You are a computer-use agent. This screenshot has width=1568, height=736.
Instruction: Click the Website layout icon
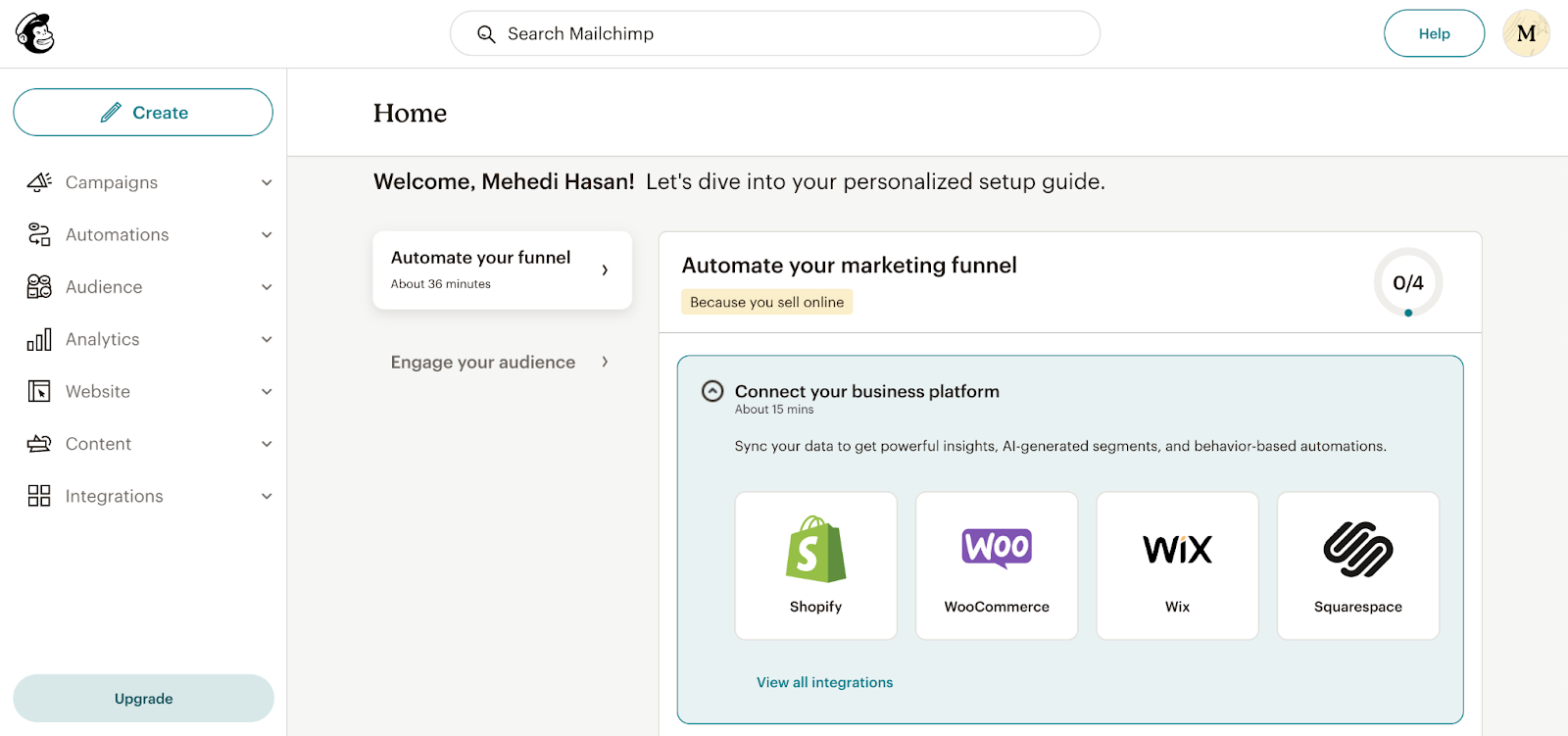[39, 391]
